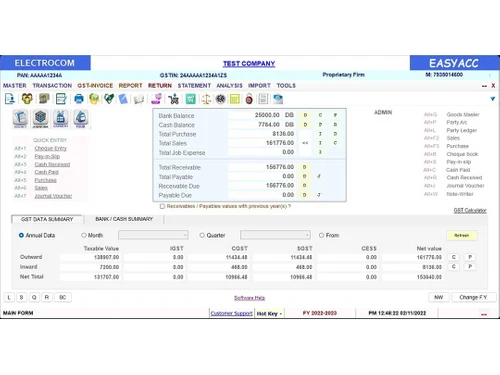Click the gray document page toolbar icon

point(263,99)
